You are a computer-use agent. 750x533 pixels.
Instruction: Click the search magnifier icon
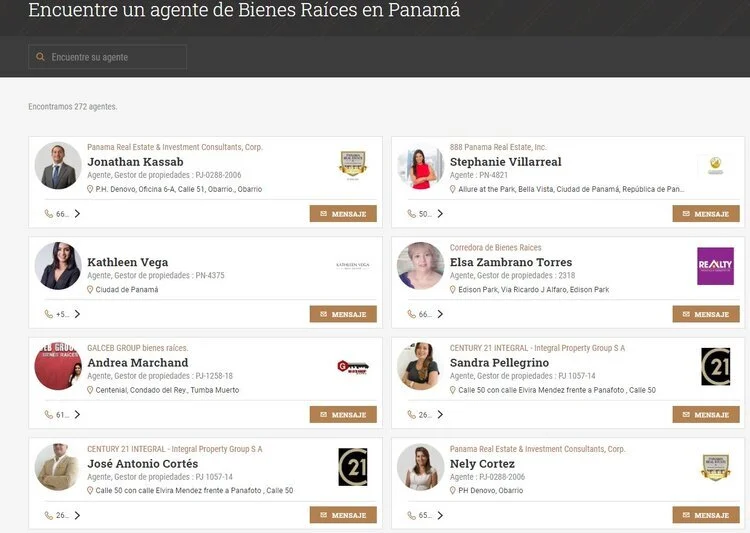point(40,57)
